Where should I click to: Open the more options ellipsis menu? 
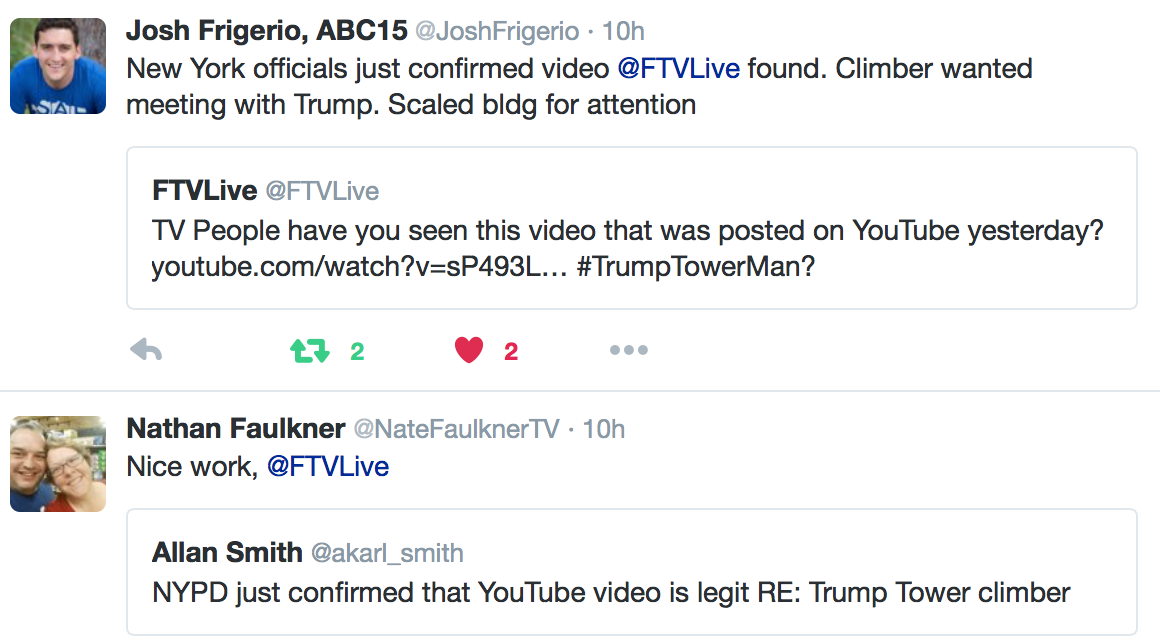[x=629, y=350]
